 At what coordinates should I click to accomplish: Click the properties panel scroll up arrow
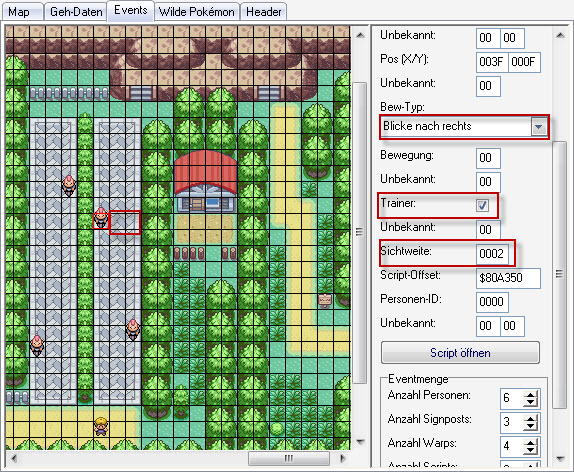coord(560,36)
